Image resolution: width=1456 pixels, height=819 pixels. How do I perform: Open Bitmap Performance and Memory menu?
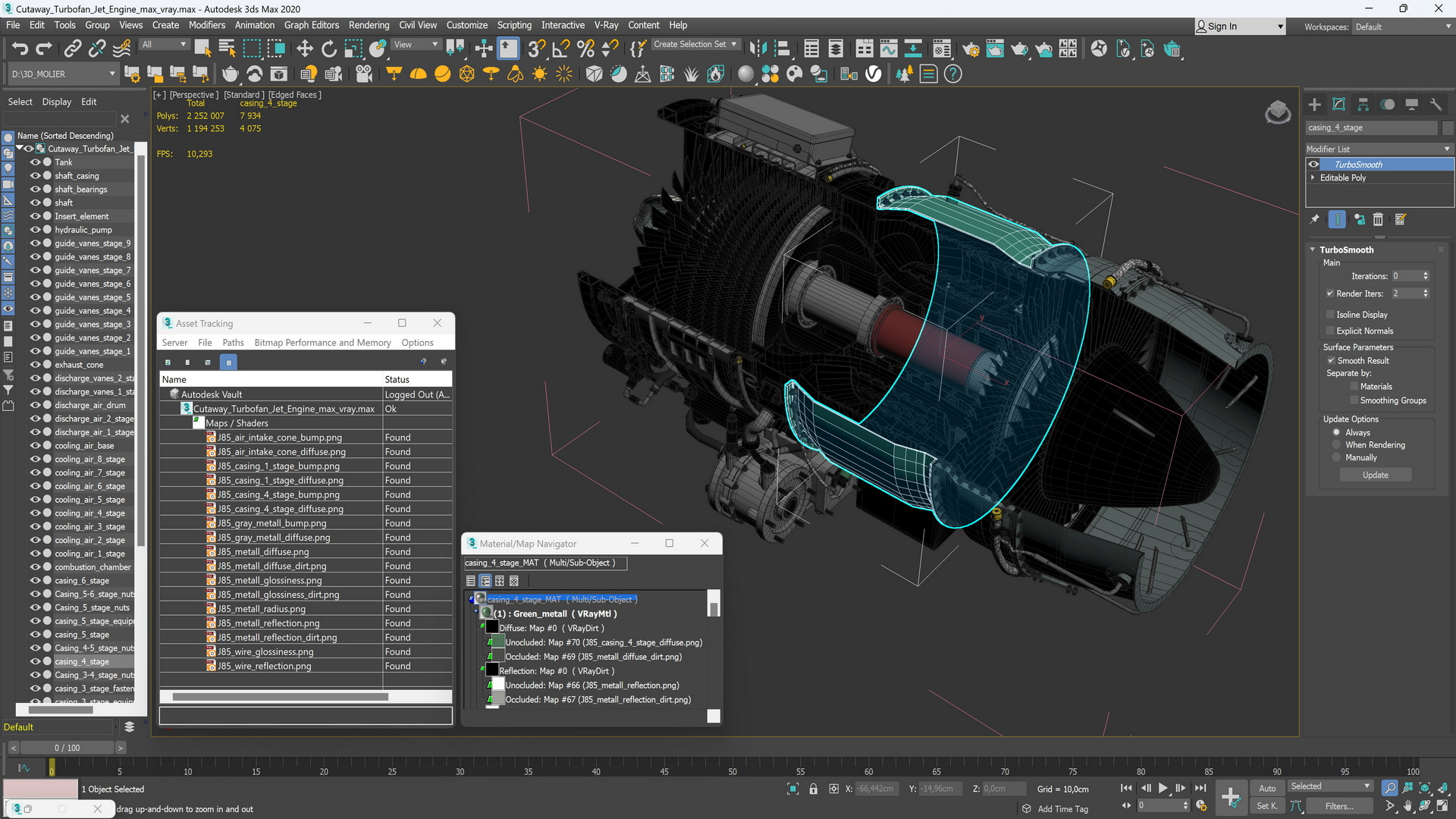(322, 343)
